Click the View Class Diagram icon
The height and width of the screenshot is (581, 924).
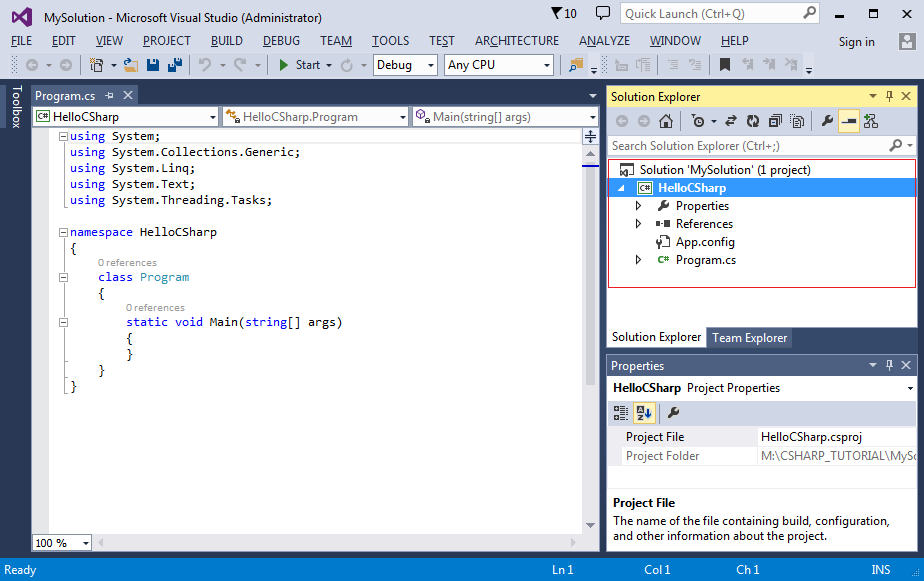click(x=871, y=121)
